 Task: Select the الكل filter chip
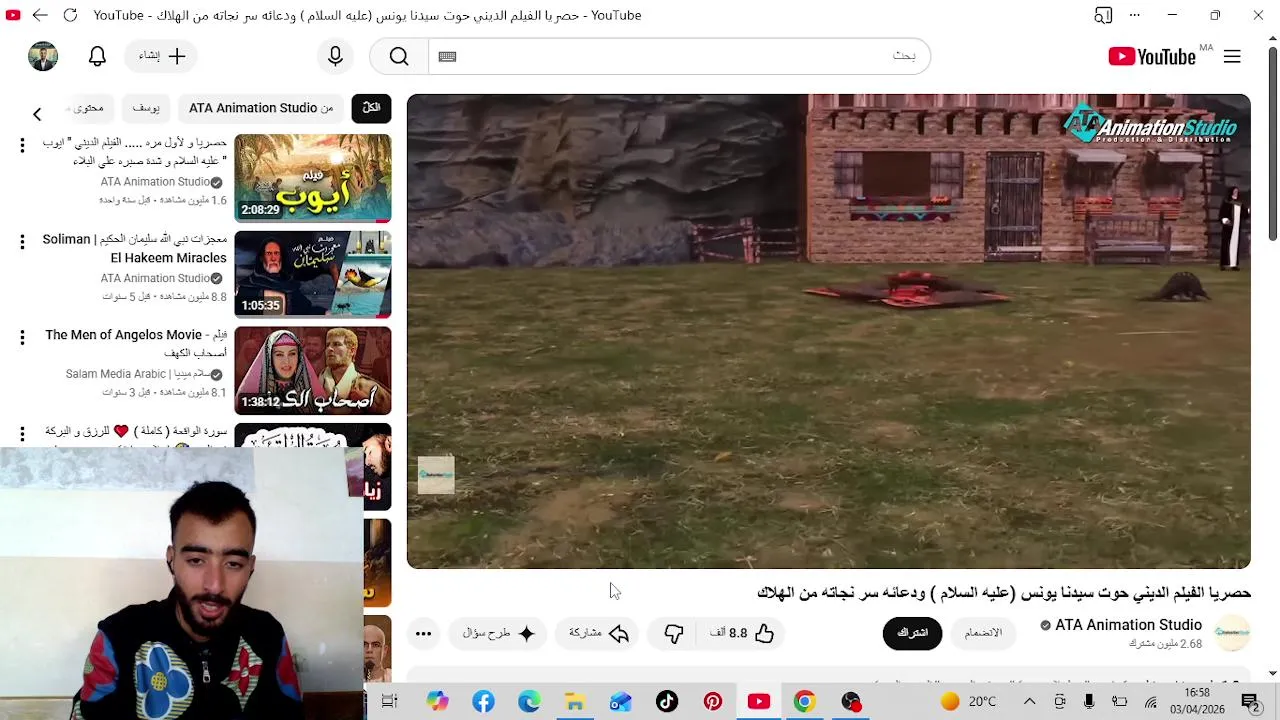[x=371, y=108]
